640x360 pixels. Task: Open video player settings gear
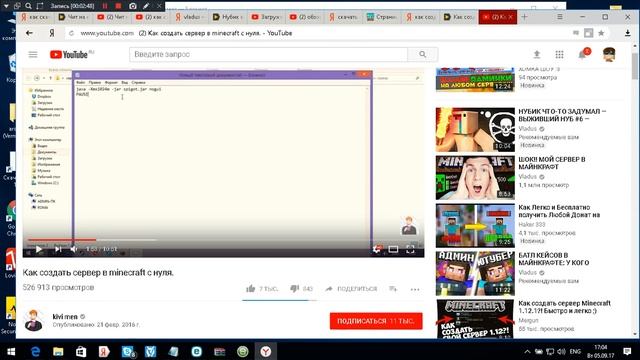(377, 249)
